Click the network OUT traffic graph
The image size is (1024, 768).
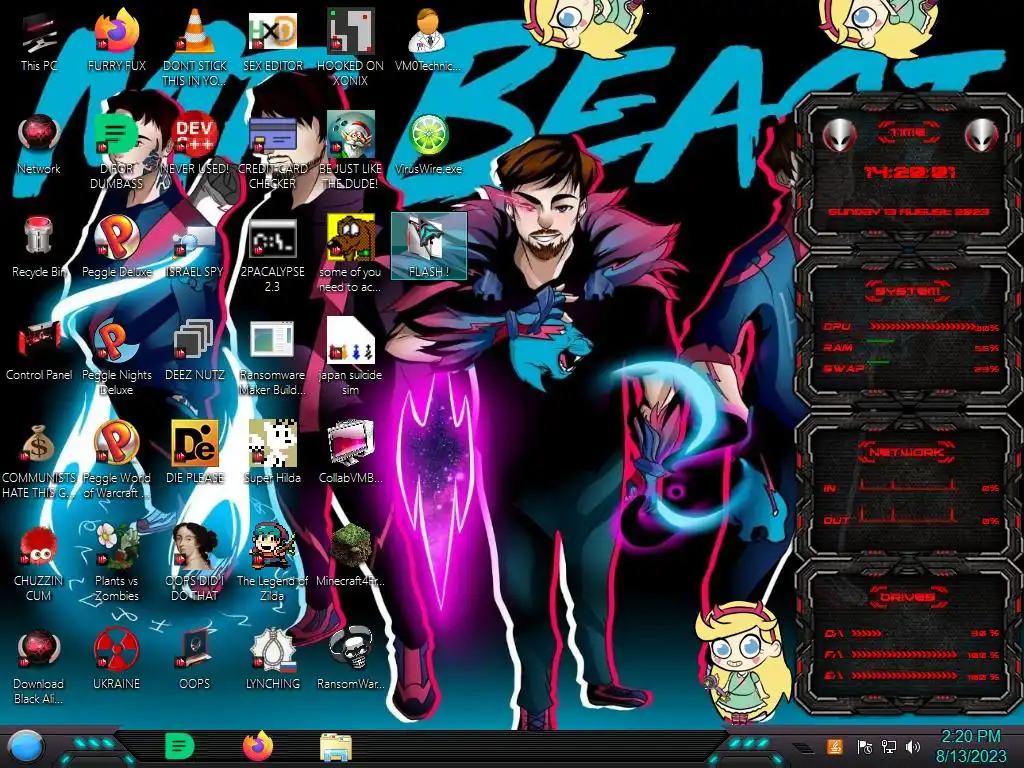[x=908, y=515]
